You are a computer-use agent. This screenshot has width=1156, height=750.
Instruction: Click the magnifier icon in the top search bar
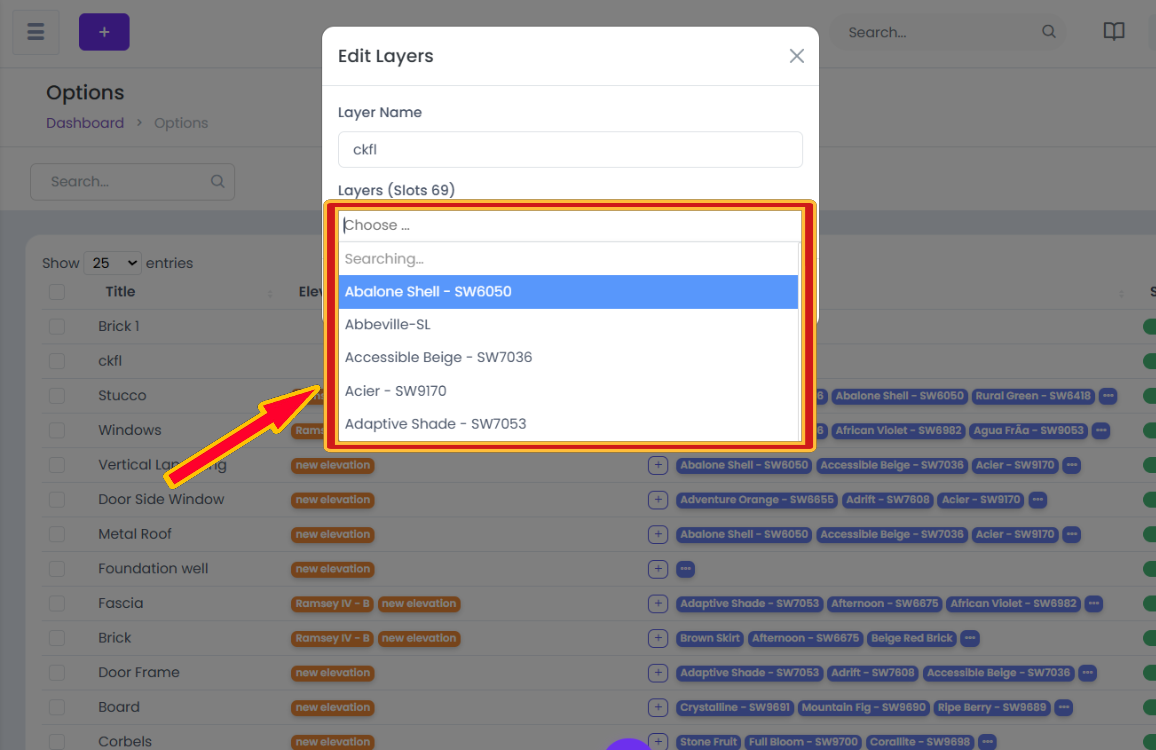point(1048,32)
